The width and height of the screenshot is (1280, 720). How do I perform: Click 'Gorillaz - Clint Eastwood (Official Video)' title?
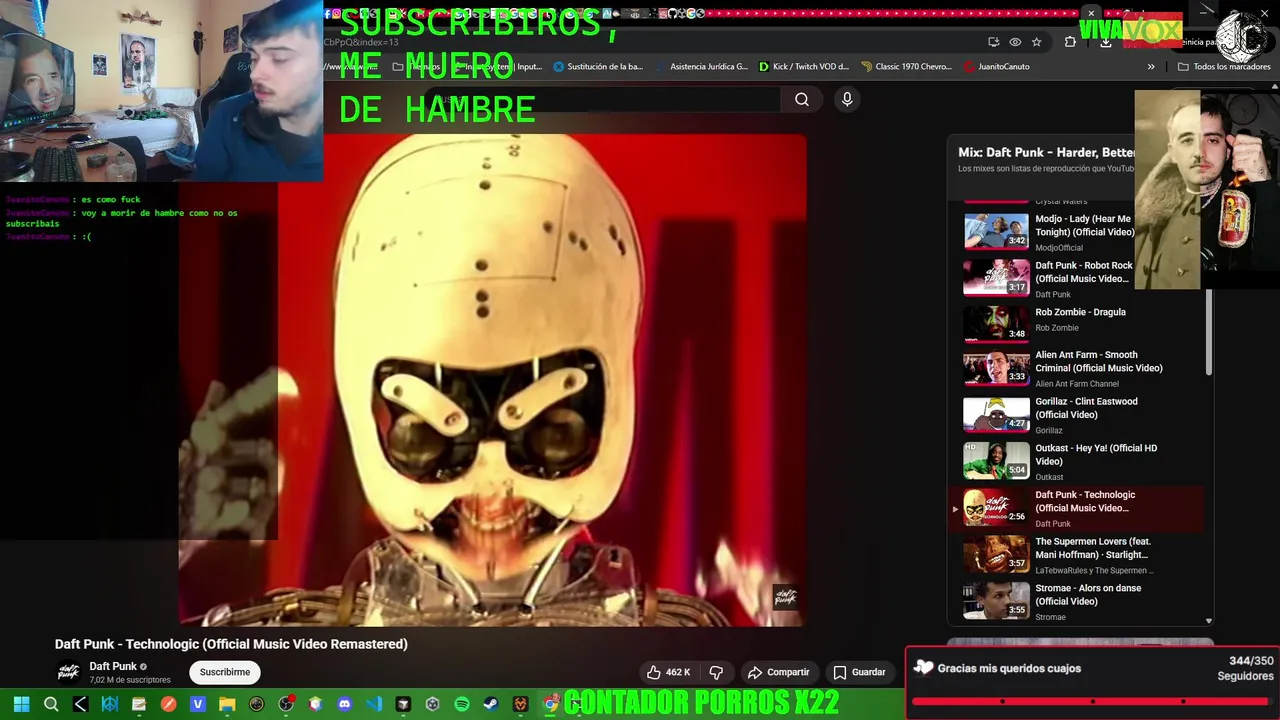pyautogui.click(x=1086, y=408)
